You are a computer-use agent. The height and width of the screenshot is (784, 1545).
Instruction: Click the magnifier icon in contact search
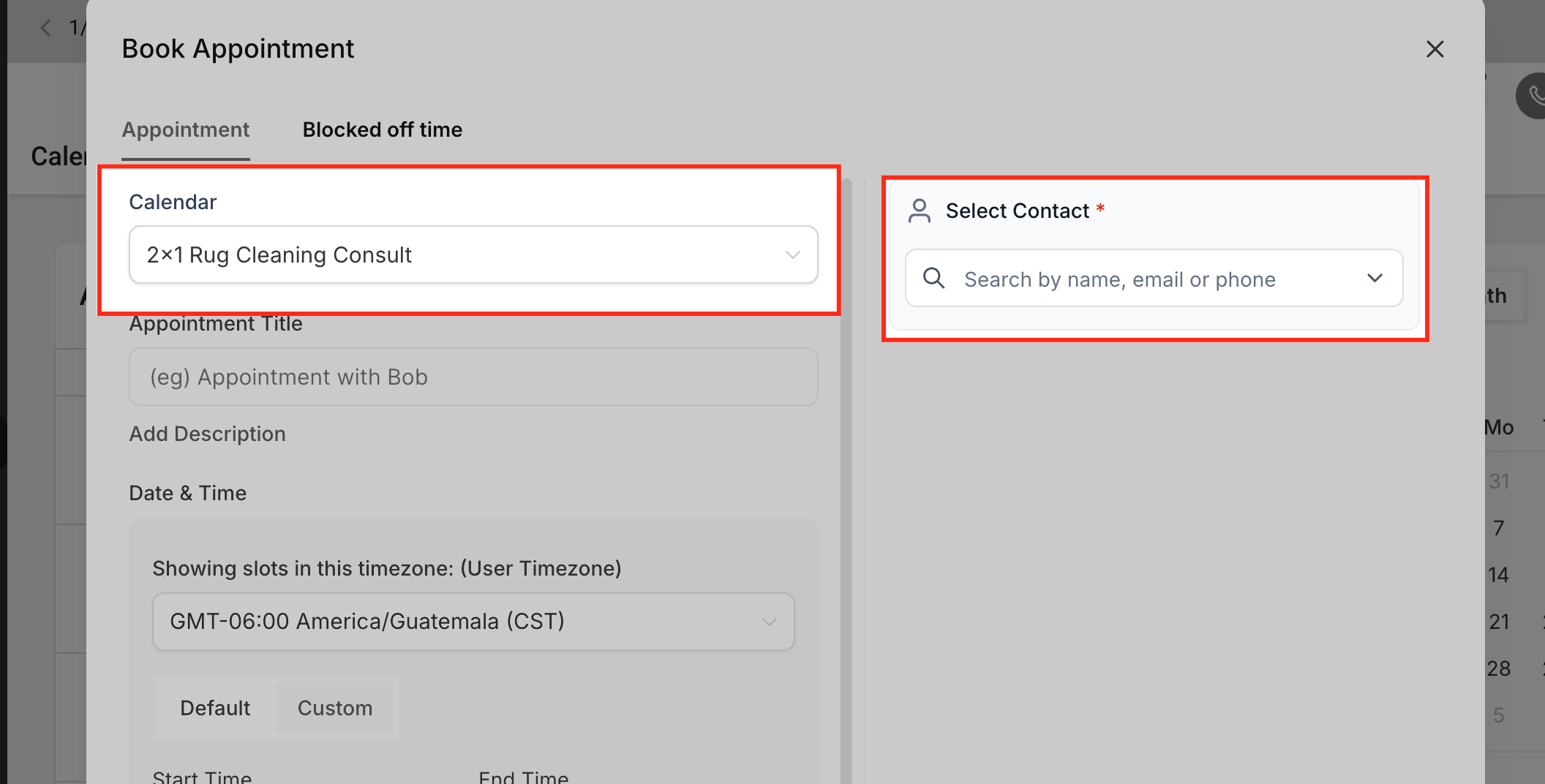click(933, 279)
